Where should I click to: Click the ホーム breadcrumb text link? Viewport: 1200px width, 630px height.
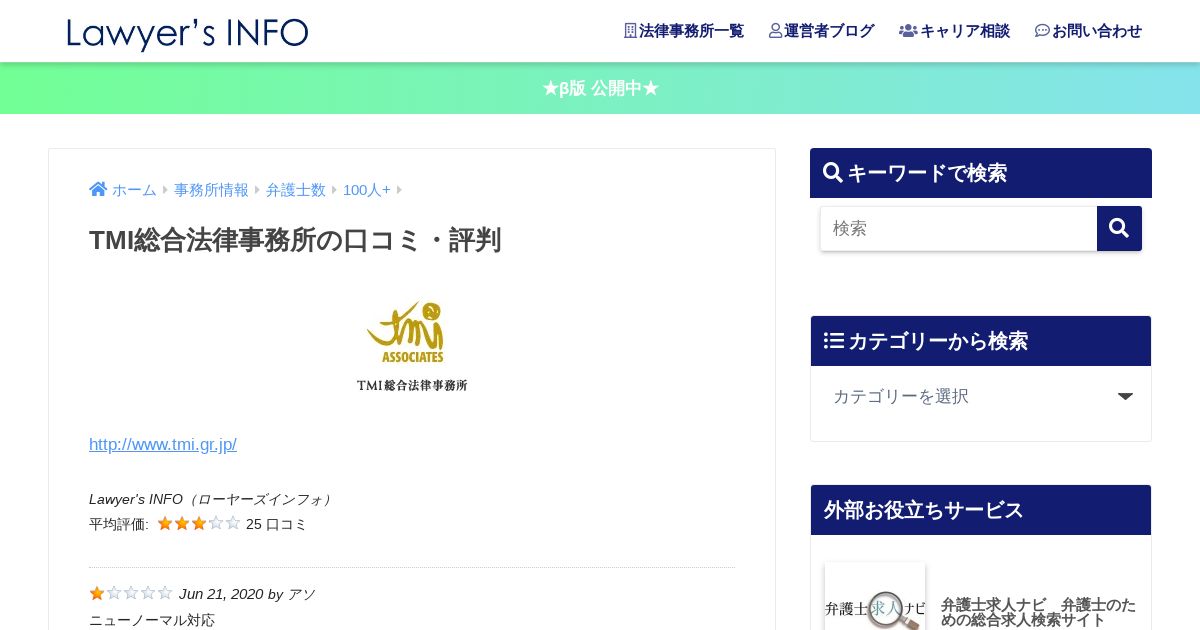(x=134, y=190)
